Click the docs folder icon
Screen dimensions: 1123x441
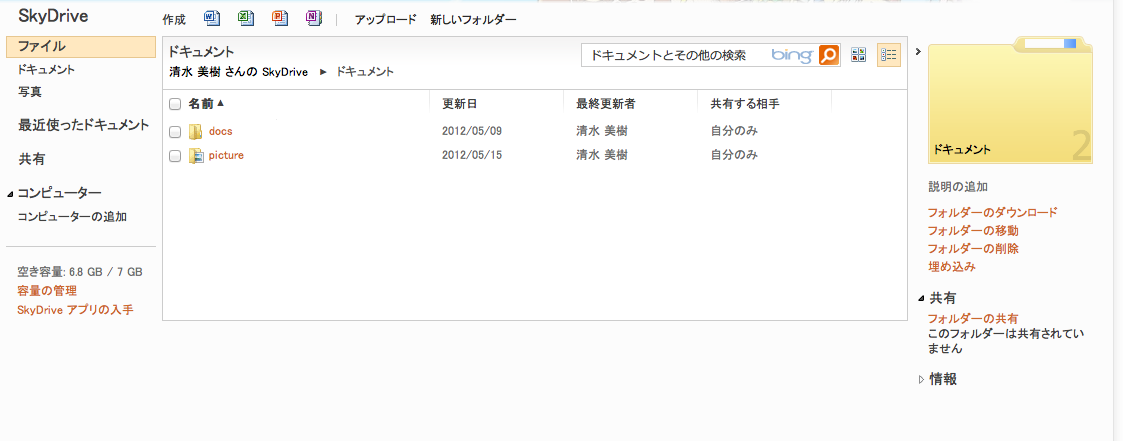(196, 132)
